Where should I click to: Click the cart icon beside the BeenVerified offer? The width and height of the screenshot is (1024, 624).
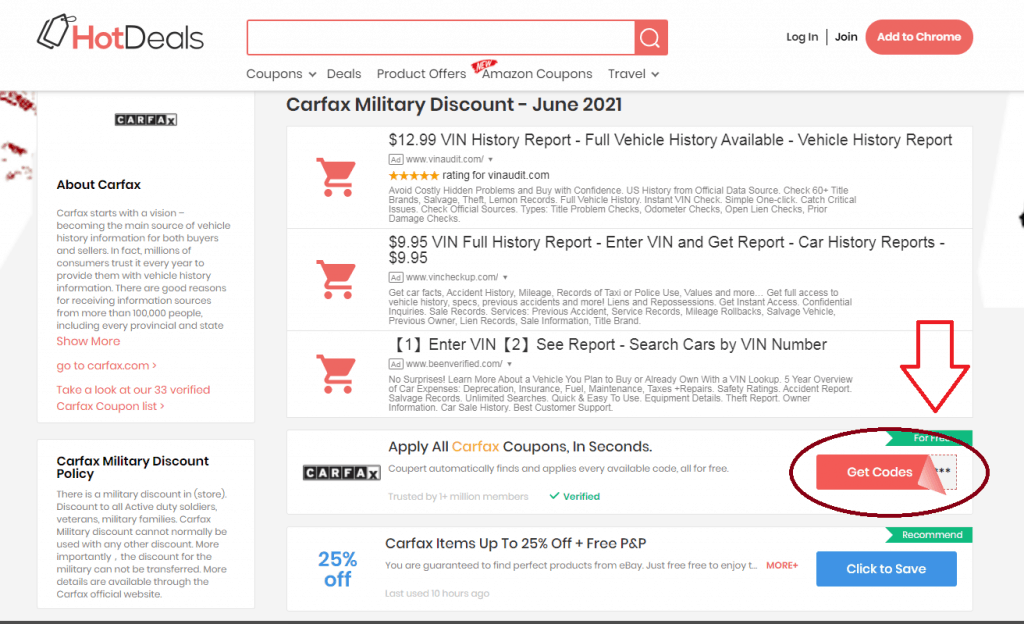(x=335, y=373)
